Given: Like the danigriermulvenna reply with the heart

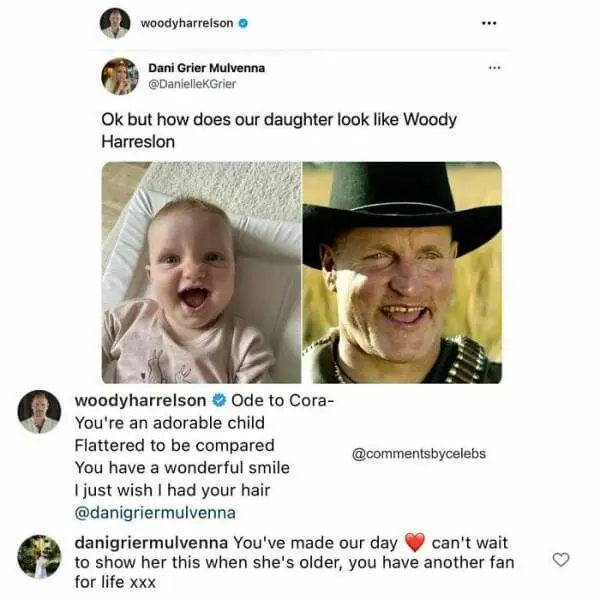Looking at the screenshot, I should pyautogui.click(x=562, y=560).
